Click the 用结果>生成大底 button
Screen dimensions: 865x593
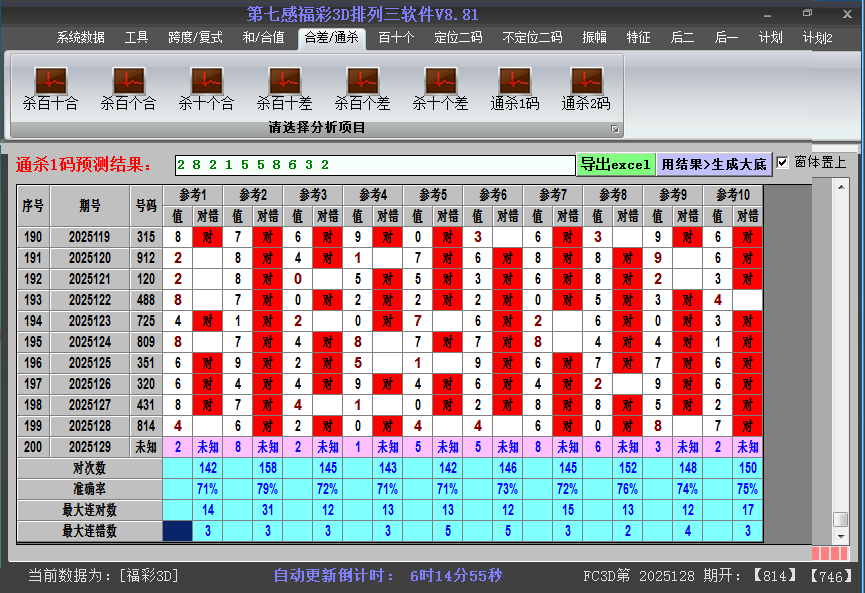714,164
